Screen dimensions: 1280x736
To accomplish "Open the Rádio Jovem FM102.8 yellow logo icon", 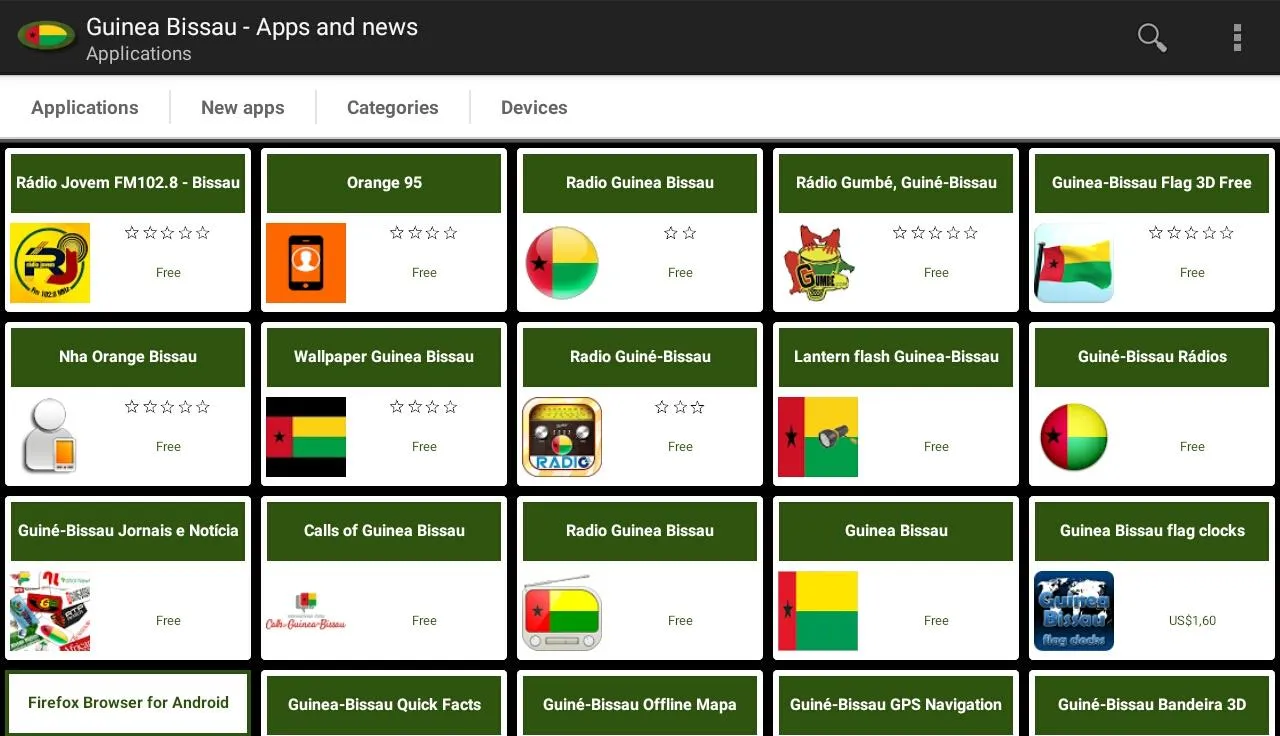I will 50,263.
